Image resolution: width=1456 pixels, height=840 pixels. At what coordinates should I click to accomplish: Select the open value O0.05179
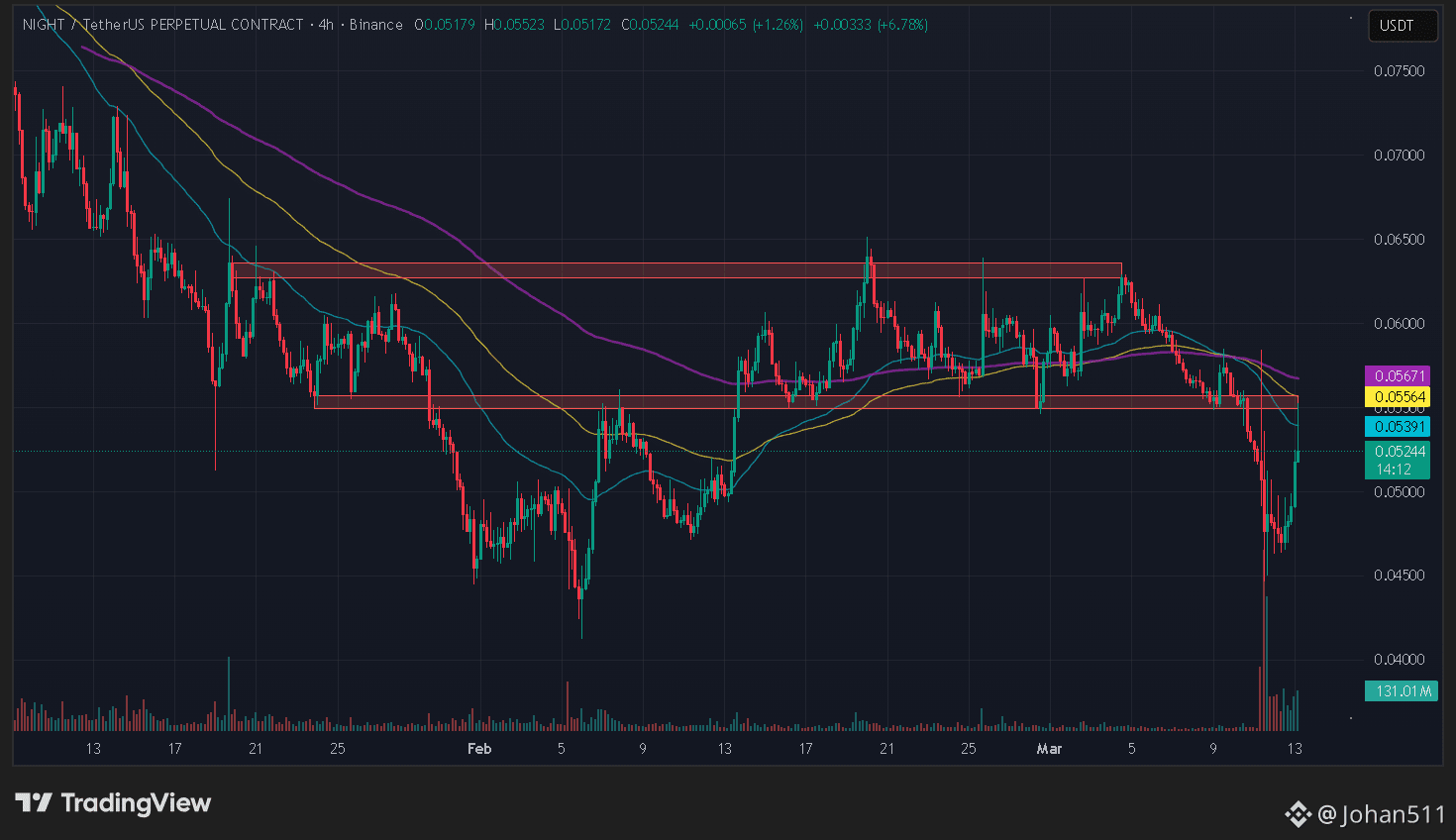tap(447, 25)
